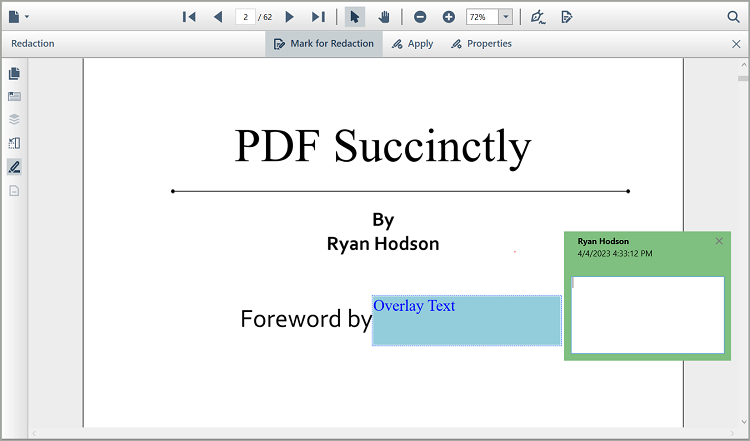Expand the 72% zoom level dropdown

[x=506, y=17]
